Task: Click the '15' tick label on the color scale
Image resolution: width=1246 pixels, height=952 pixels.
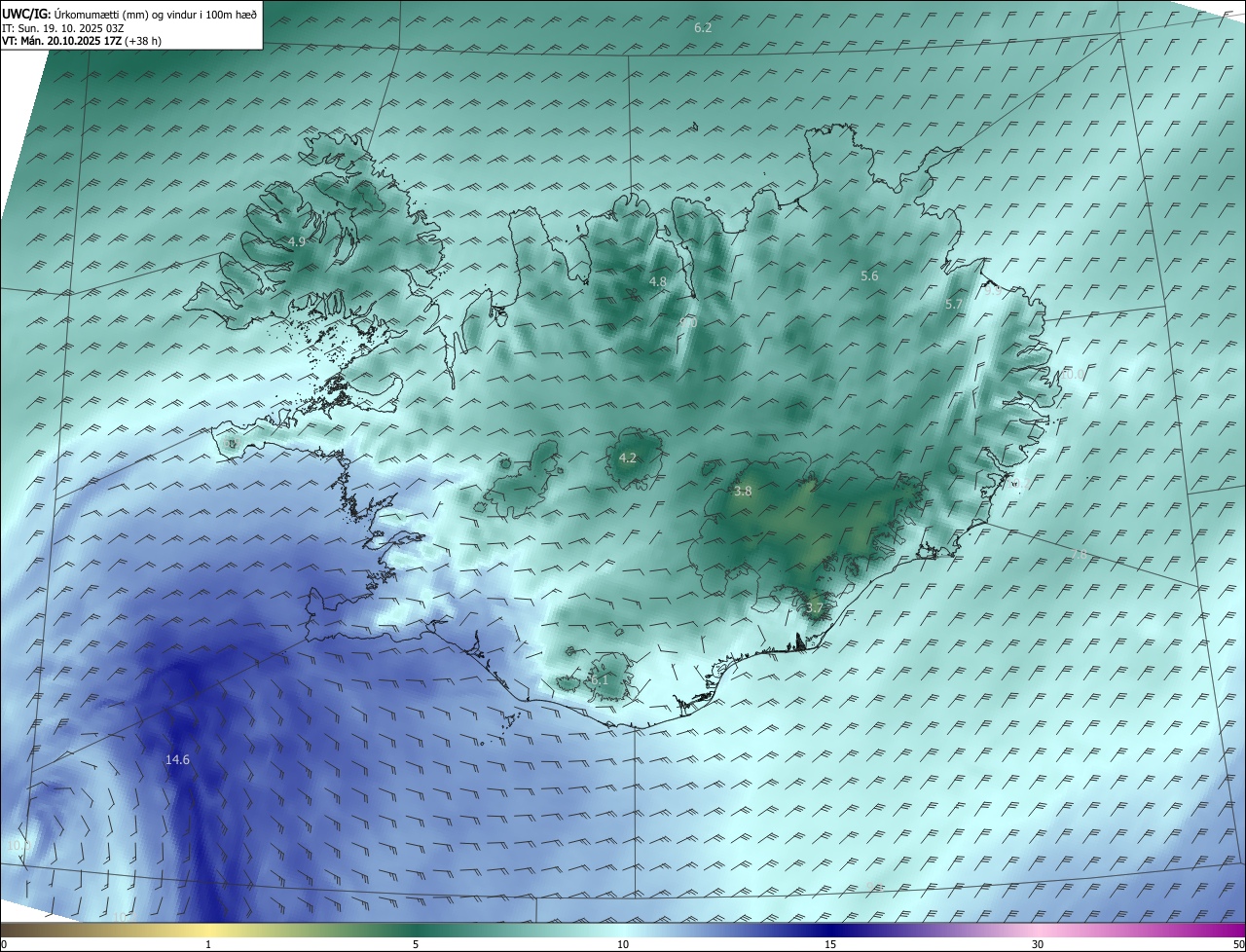Action: click(830, 944)
